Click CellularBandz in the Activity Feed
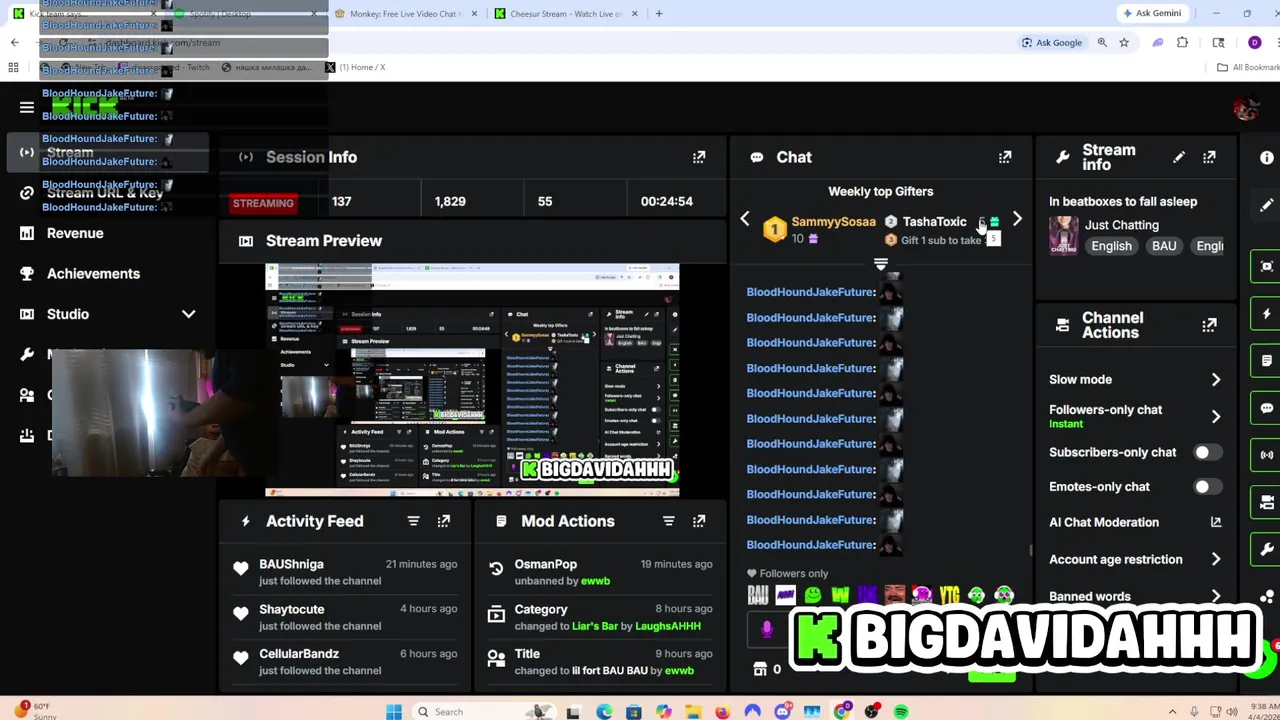The height and width of the screenshot is (720, 1280). coord(299,654)
